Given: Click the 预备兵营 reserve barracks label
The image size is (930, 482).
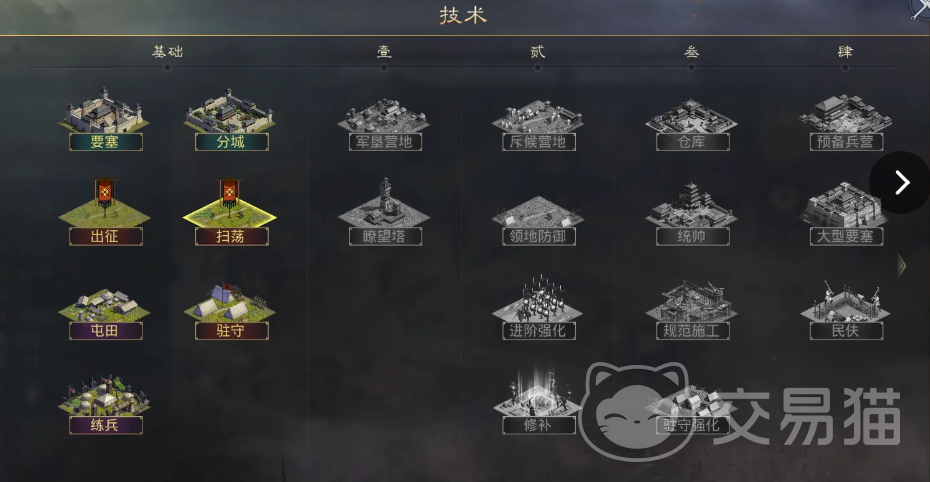Looking at the screenshot, I should (x=846, y=142).
